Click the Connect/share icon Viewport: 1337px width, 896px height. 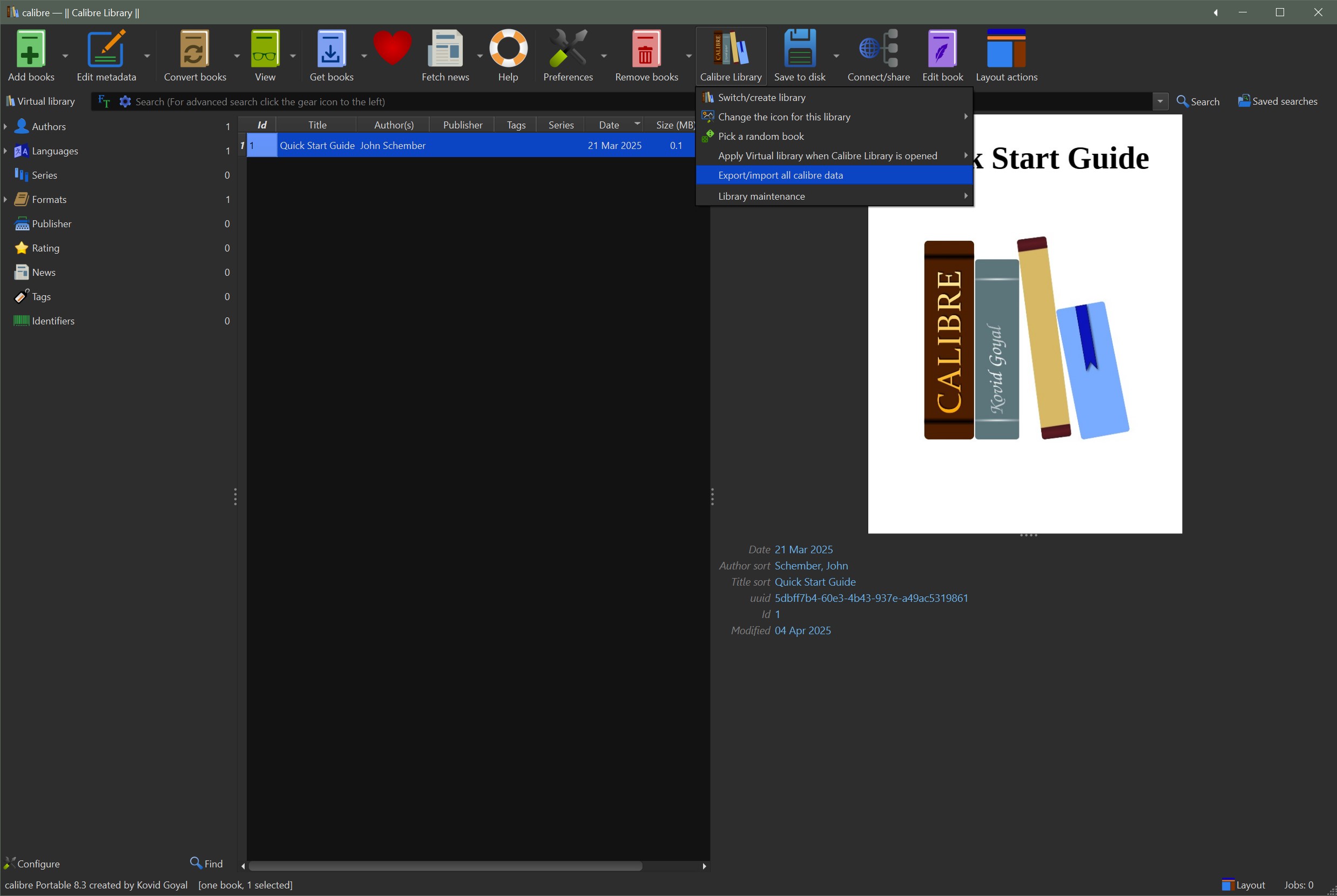(x=878, y=49)
